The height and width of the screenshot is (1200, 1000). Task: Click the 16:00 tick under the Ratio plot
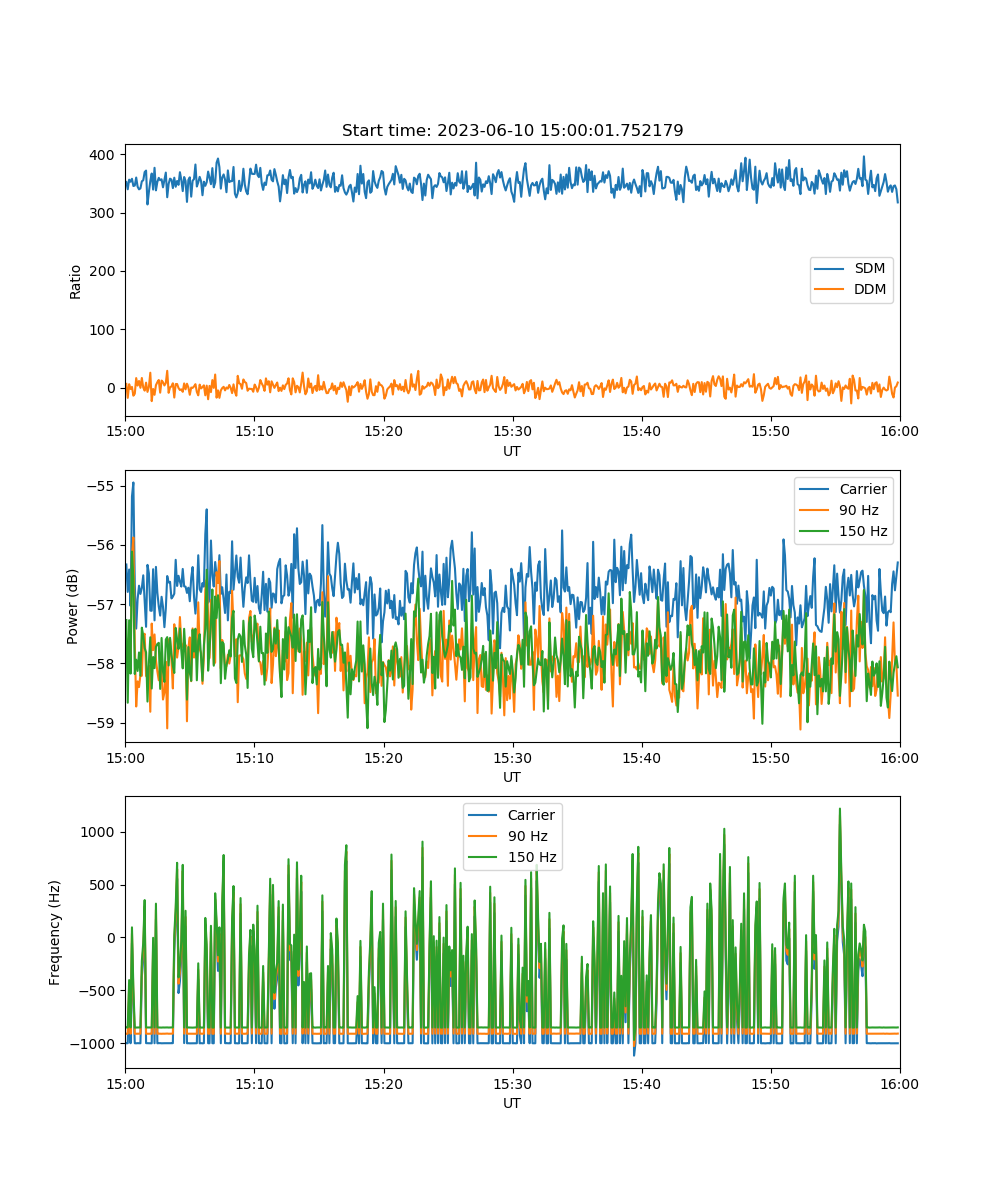pos(899,431)
